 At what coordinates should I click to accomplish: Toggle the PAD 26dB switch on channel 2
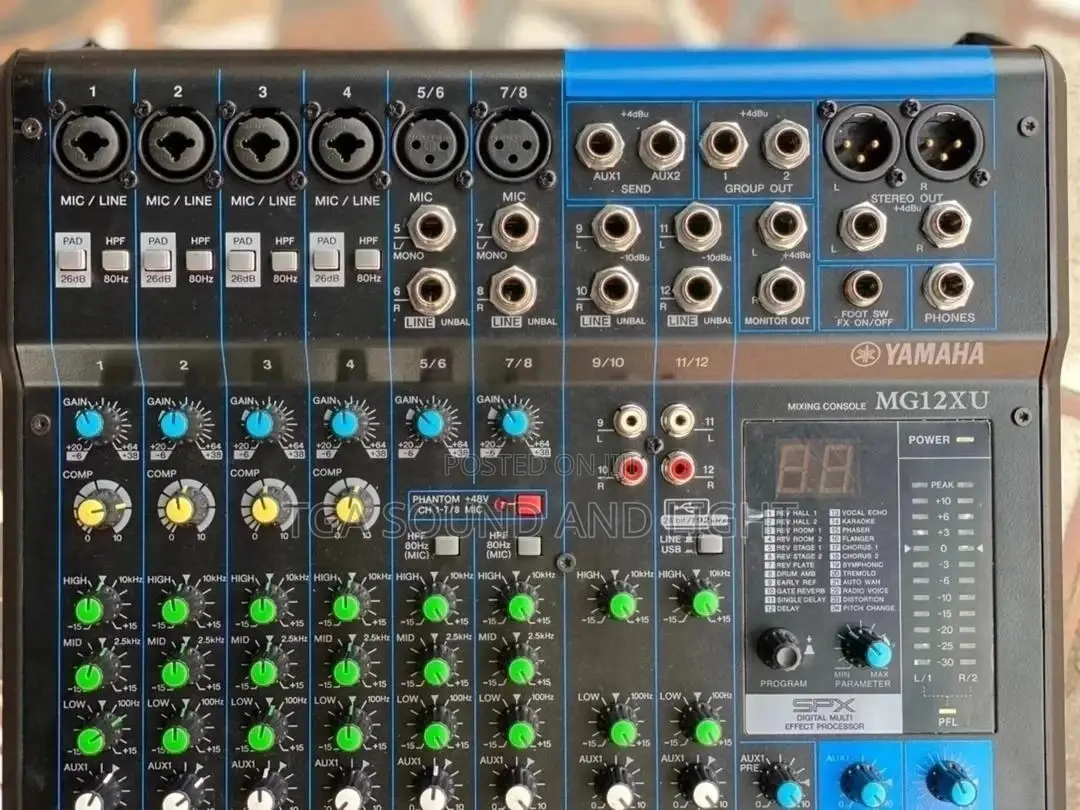pyautogui.click(x=157, y=260)
